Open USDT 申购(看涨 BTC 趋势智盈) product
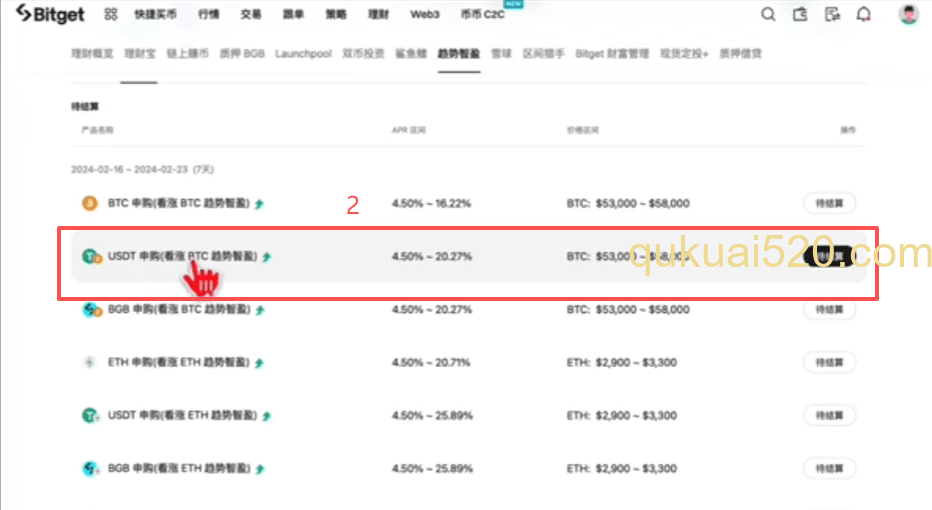The image size is (932, 510). tap(182, 256)
